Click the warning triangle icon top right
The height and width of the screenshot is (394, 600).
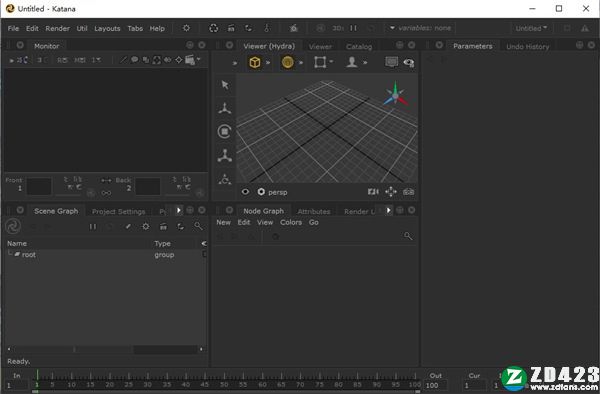pos(585,28)
